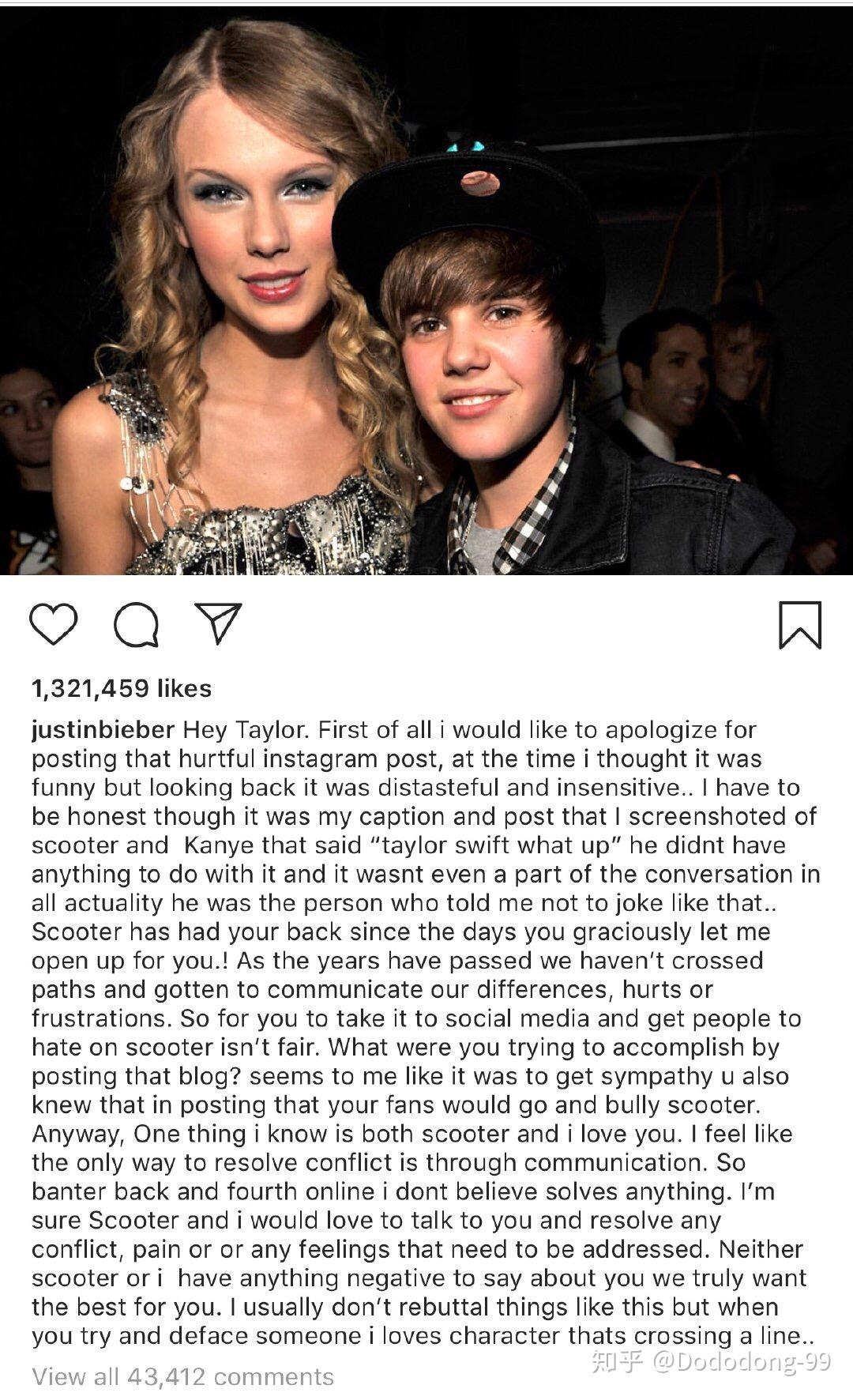Share the post with the paper plane icon

[x=218, y=623]
